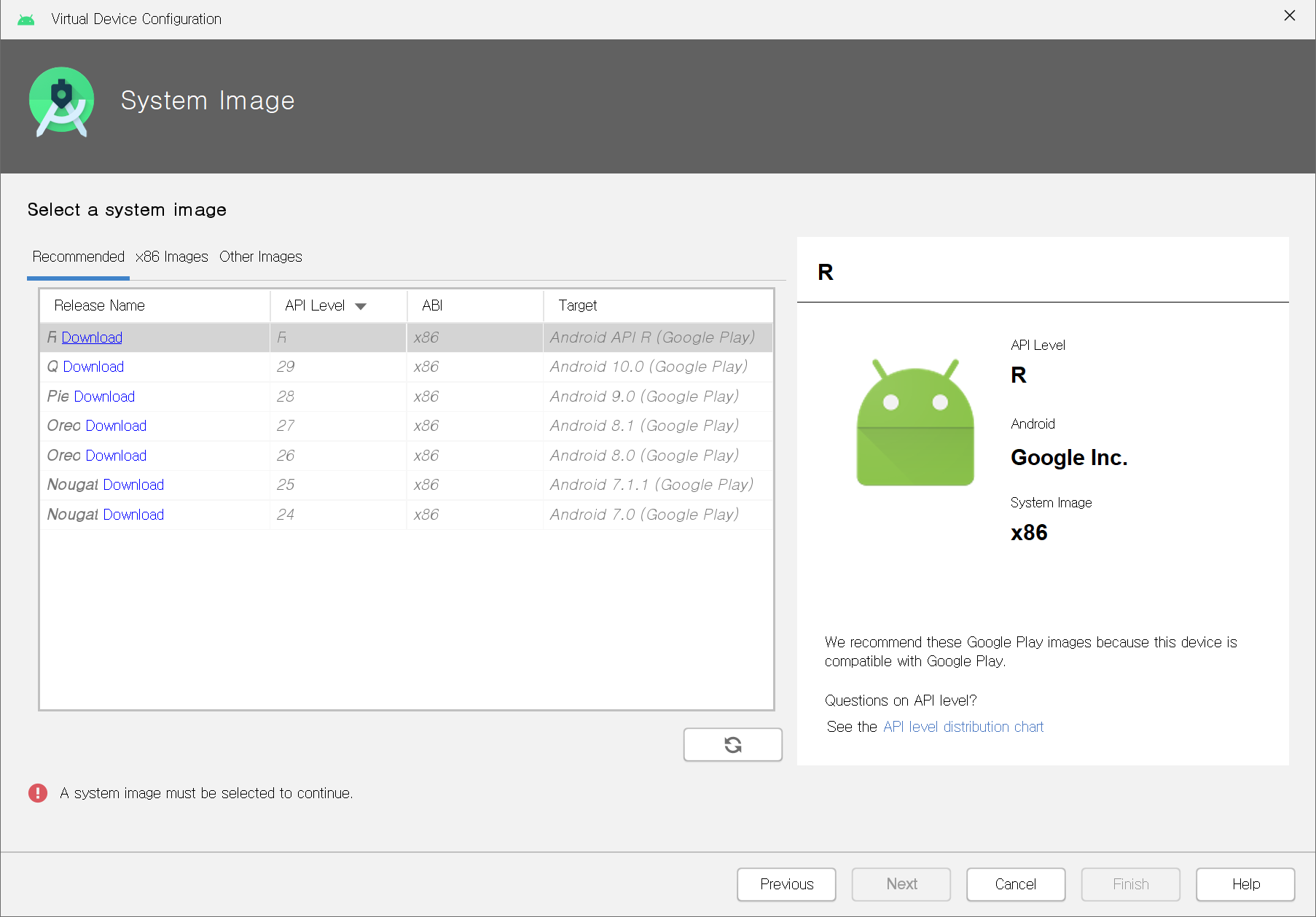
Task: Click the Android Studio logo in header
Action: coord(62,102)
